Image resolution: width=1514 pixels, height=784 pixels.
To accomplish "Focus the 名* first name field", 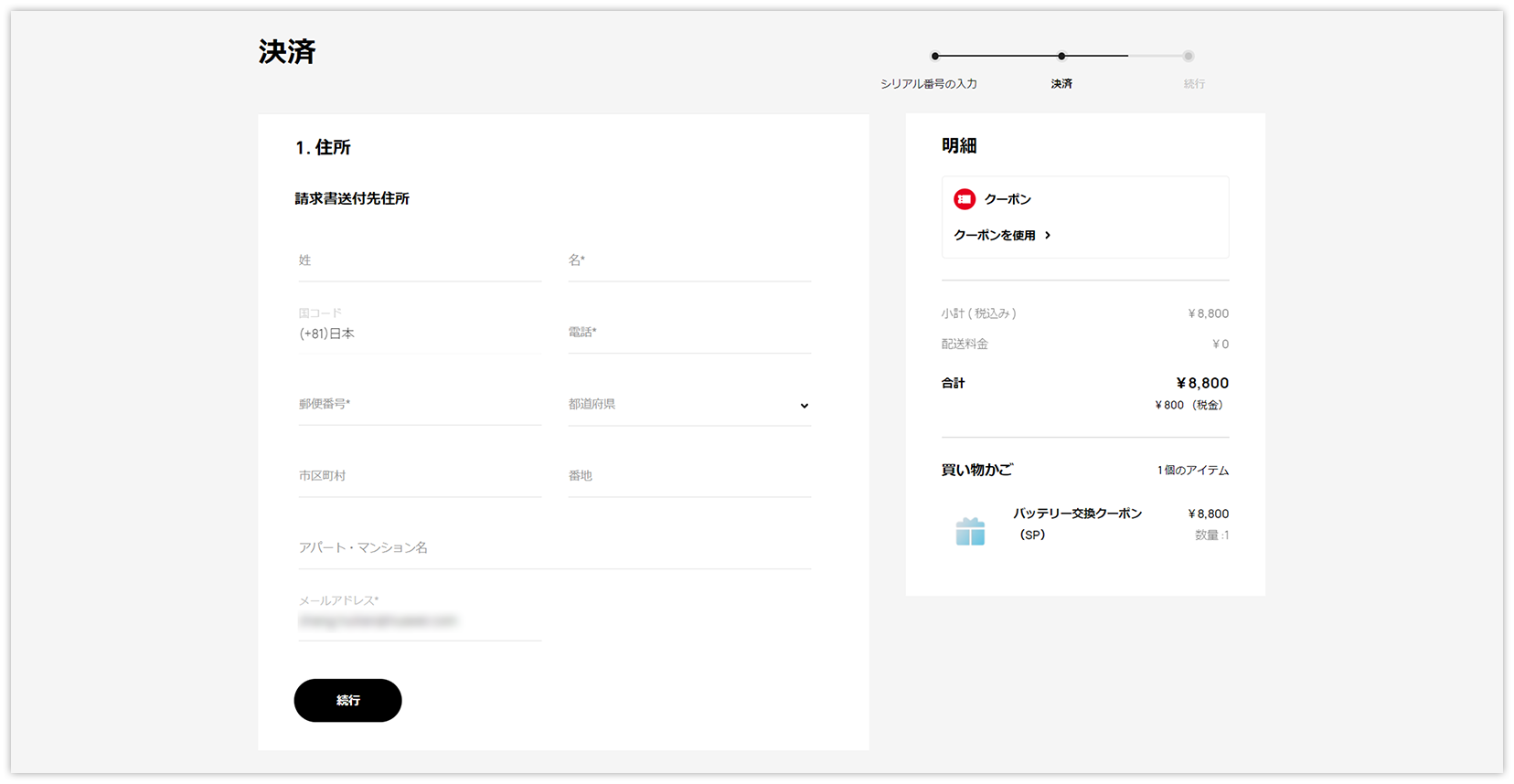I will click(689, 261).
